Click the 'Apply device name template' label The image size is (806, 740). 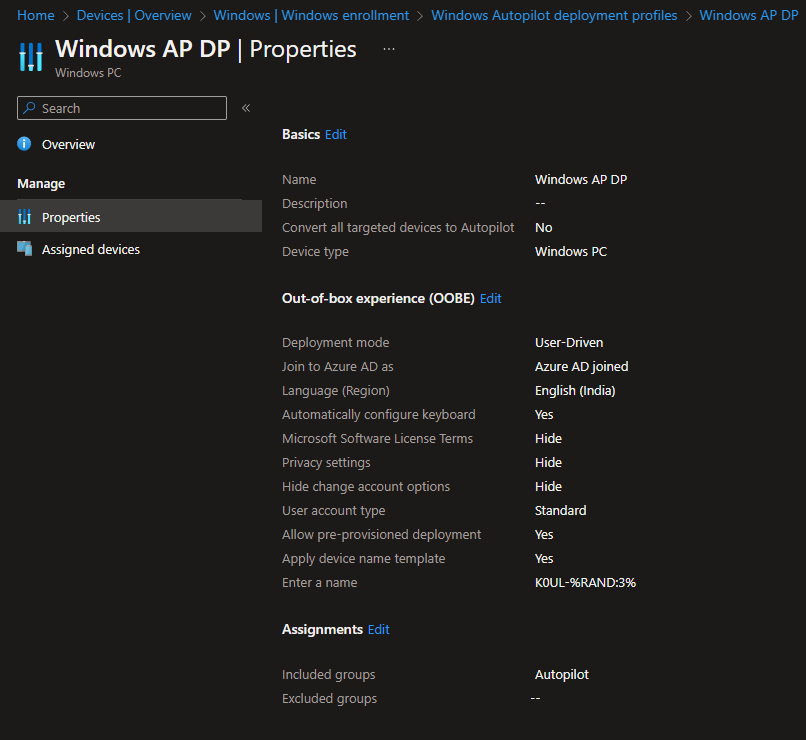point(363,559)
